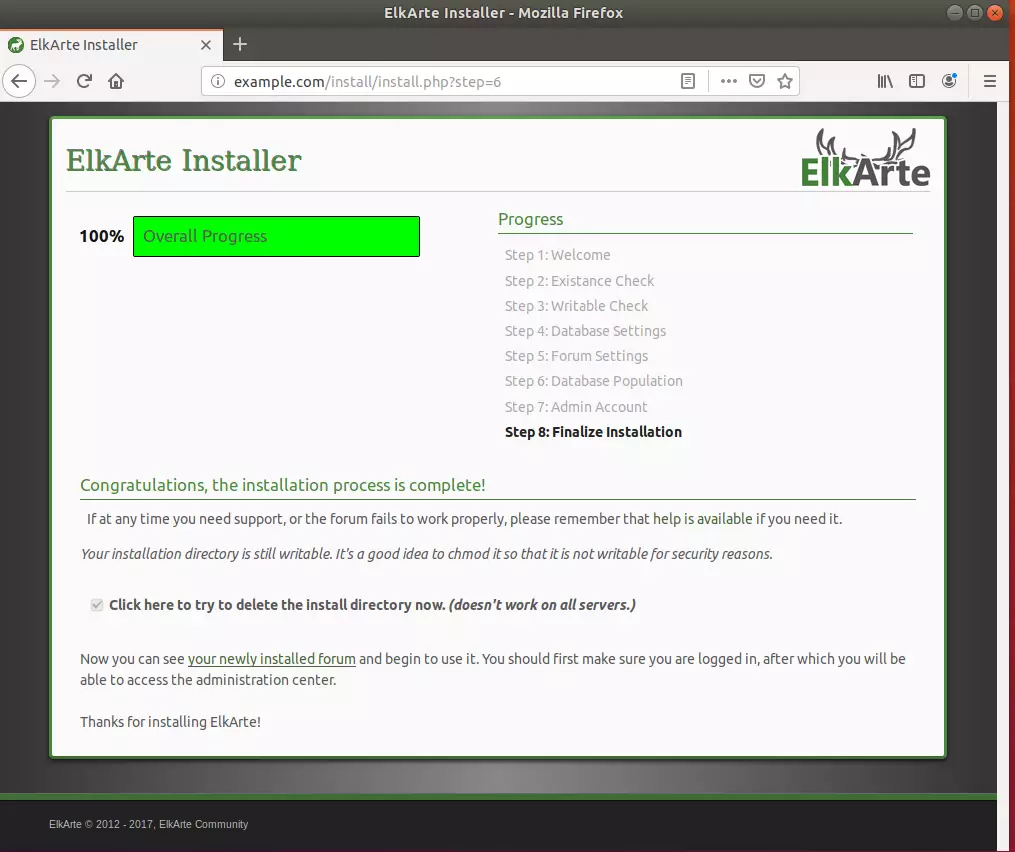
Task: Click the ElkArte logo image
Action: pyautogui.click(x=865, y=157)
